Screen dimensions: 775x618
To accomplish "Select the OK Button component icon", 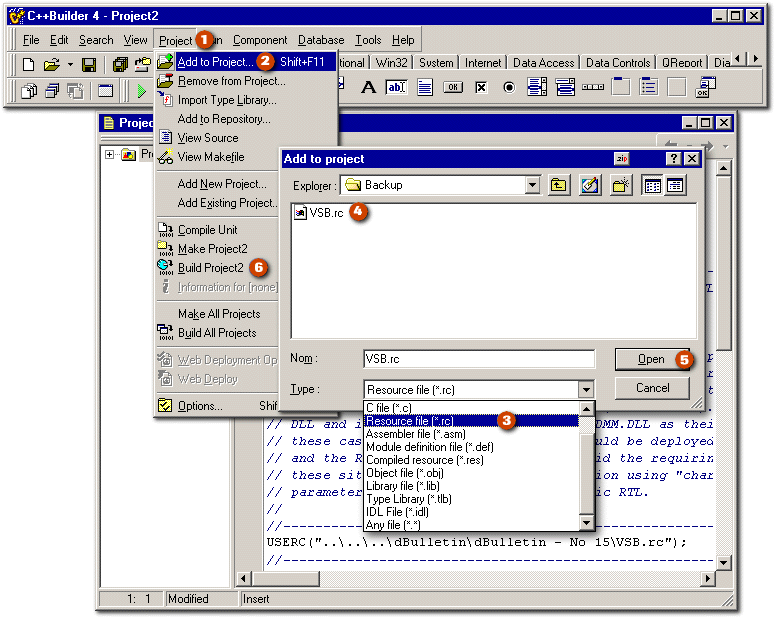I will point(453,88).
